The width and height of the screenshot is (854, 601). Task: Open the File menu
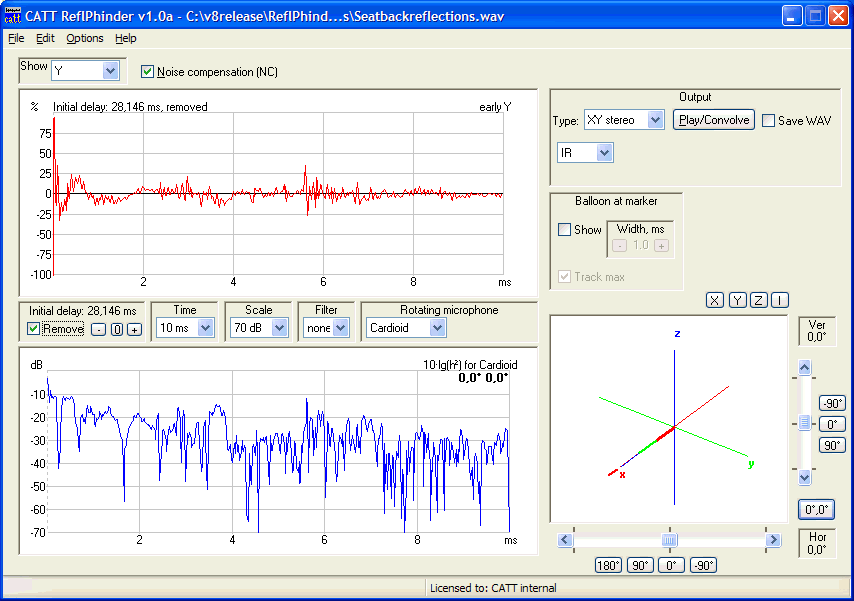(16, 38)
